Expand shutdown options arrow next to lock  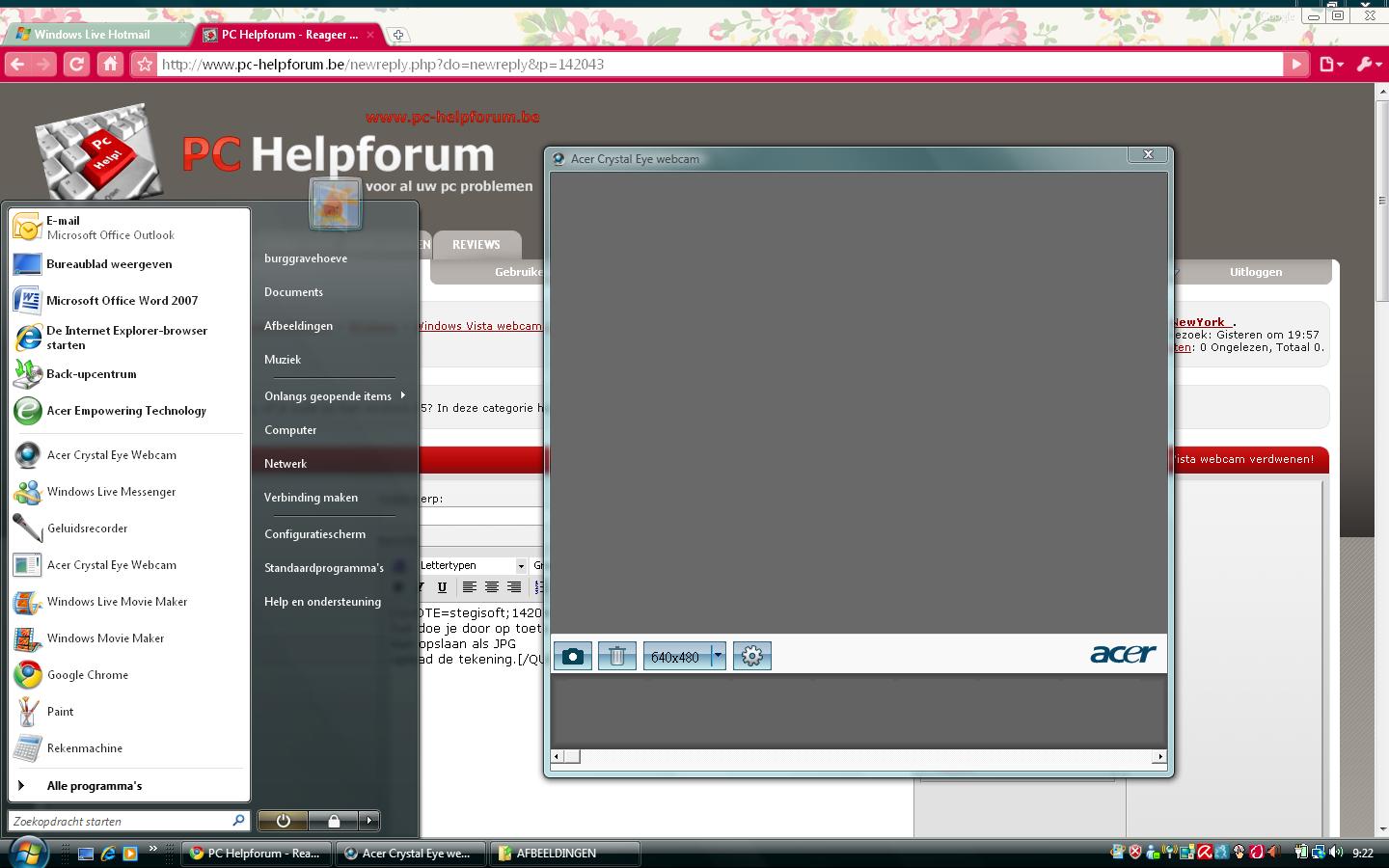(x=369, y=821)
